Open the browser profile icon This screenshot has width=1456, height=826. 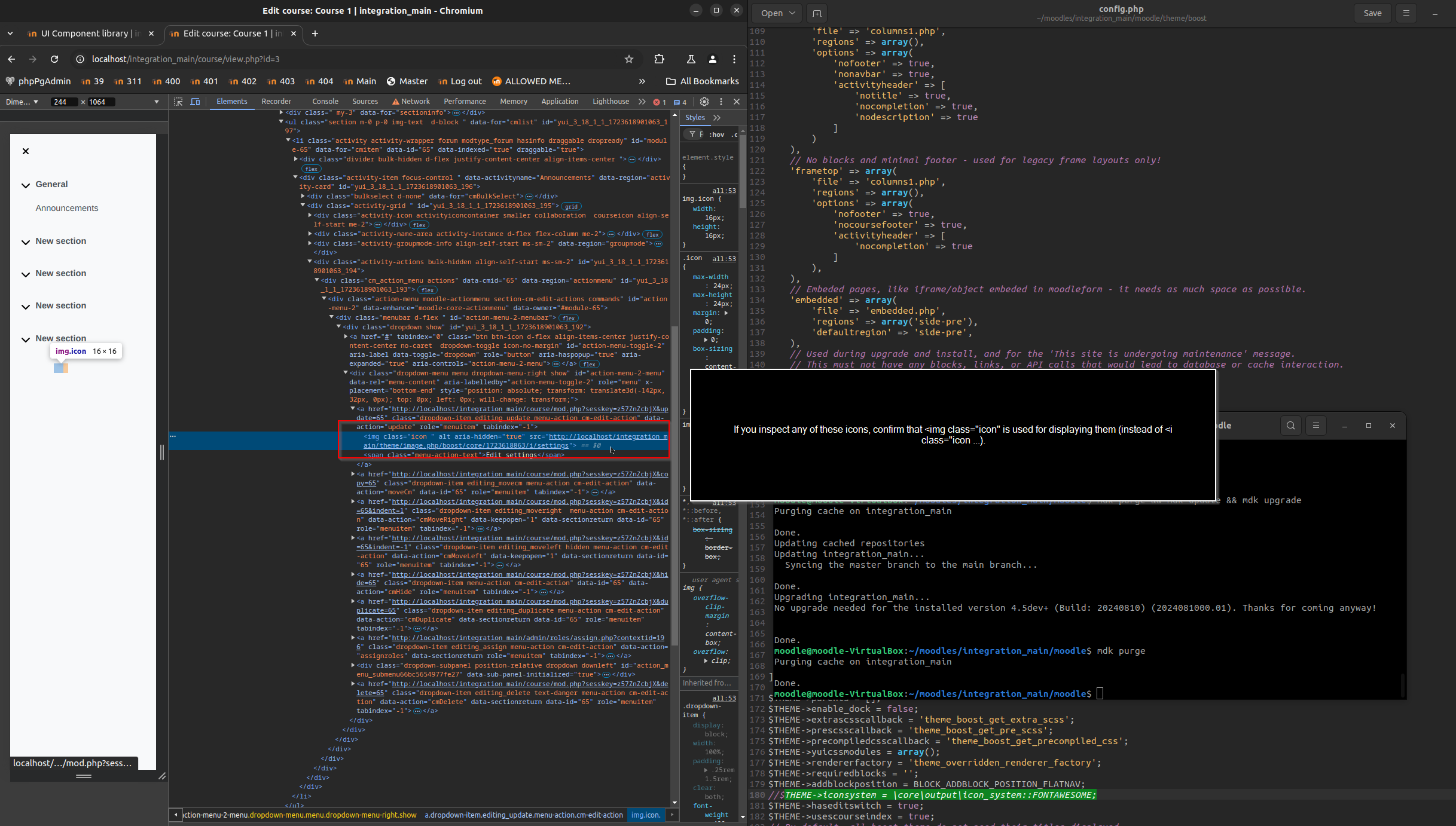click(713, 59)
